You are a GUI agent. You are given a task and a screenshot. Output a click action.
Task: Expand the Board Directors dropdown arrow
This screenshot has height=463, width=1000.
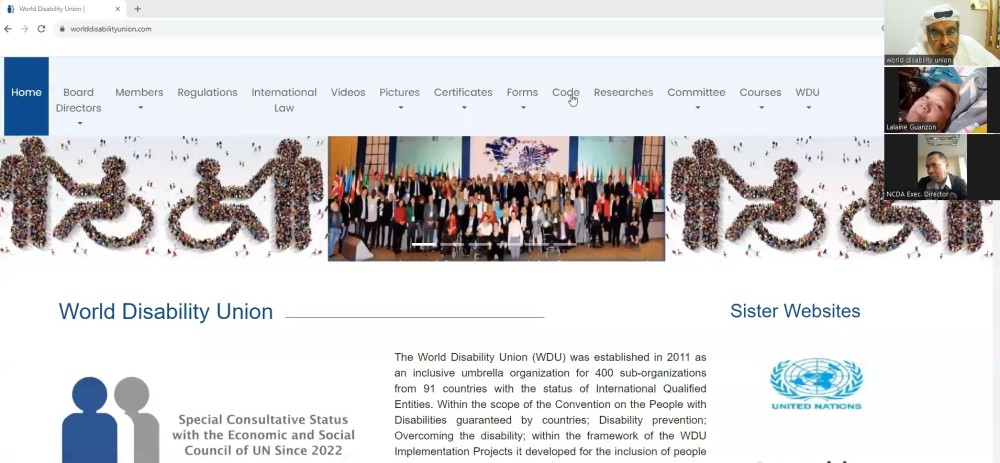click(x=80, y=123)
